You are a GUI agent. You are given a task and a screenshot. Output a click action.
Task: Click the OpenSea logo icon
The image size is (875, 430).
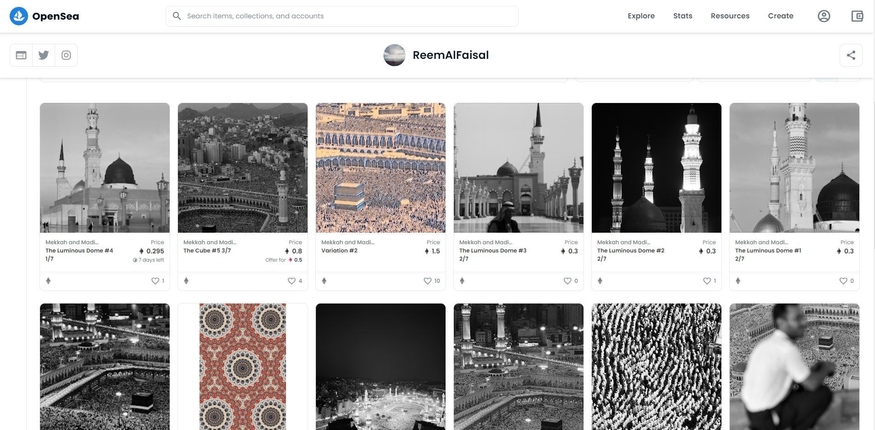[18, 16]
